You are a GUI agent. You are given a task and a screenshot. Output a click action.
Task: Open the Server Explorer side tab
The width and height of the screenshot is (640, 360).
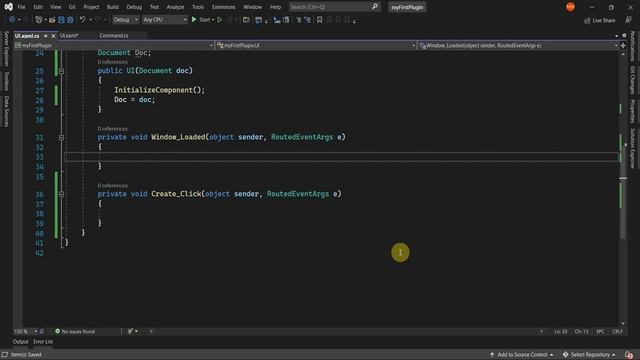[x=6, y=48]
